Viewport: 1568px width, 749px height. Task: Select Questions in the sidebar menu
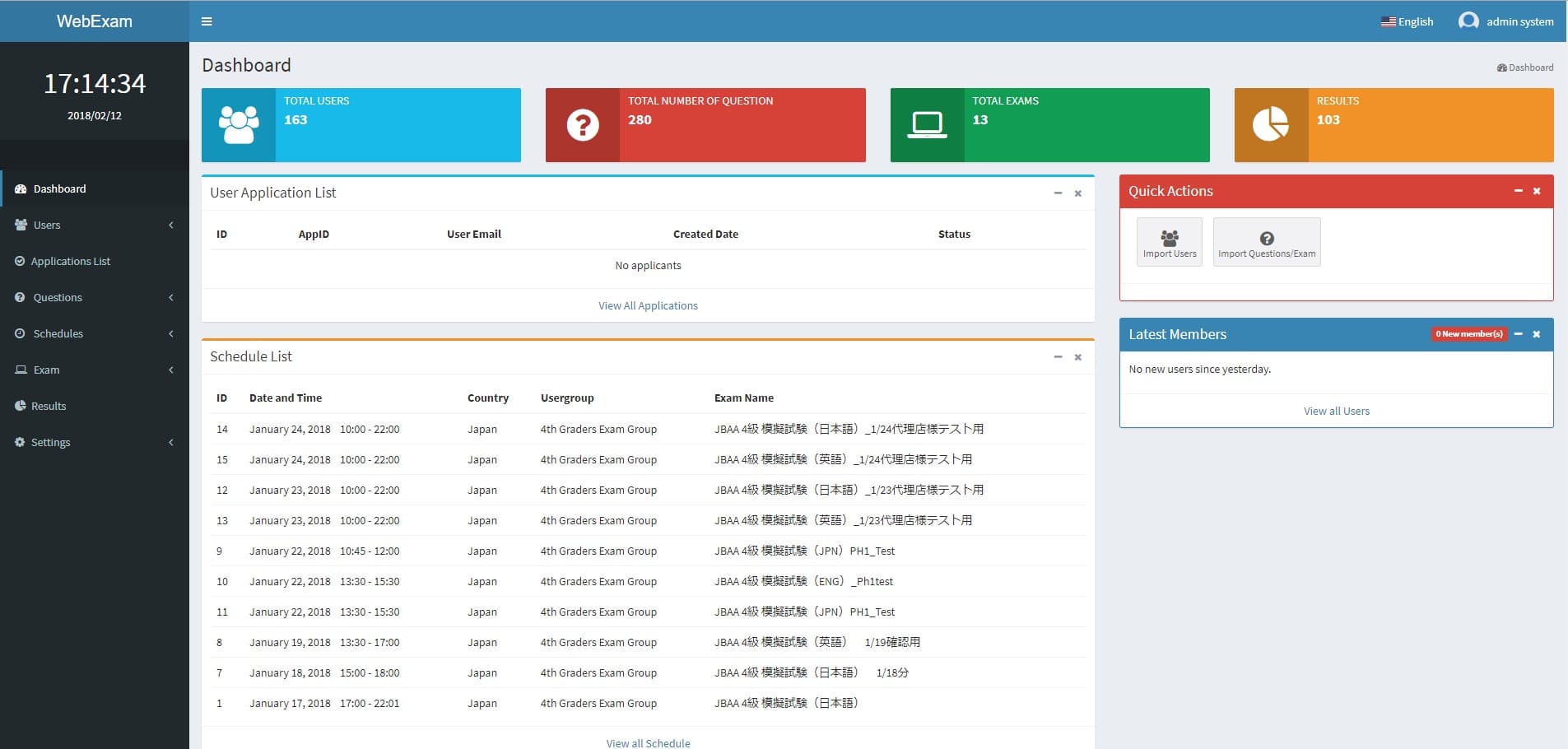pos(95,297)
